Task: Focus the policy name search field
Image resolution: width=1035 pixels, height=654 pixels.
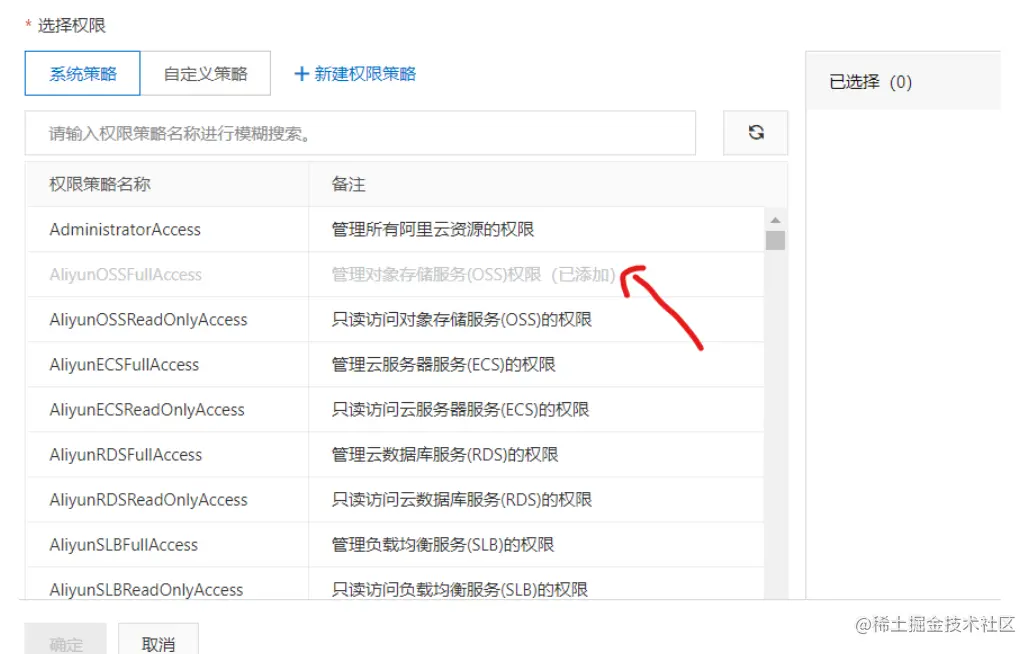Action: pyautogui.click(x=360, y=133)
